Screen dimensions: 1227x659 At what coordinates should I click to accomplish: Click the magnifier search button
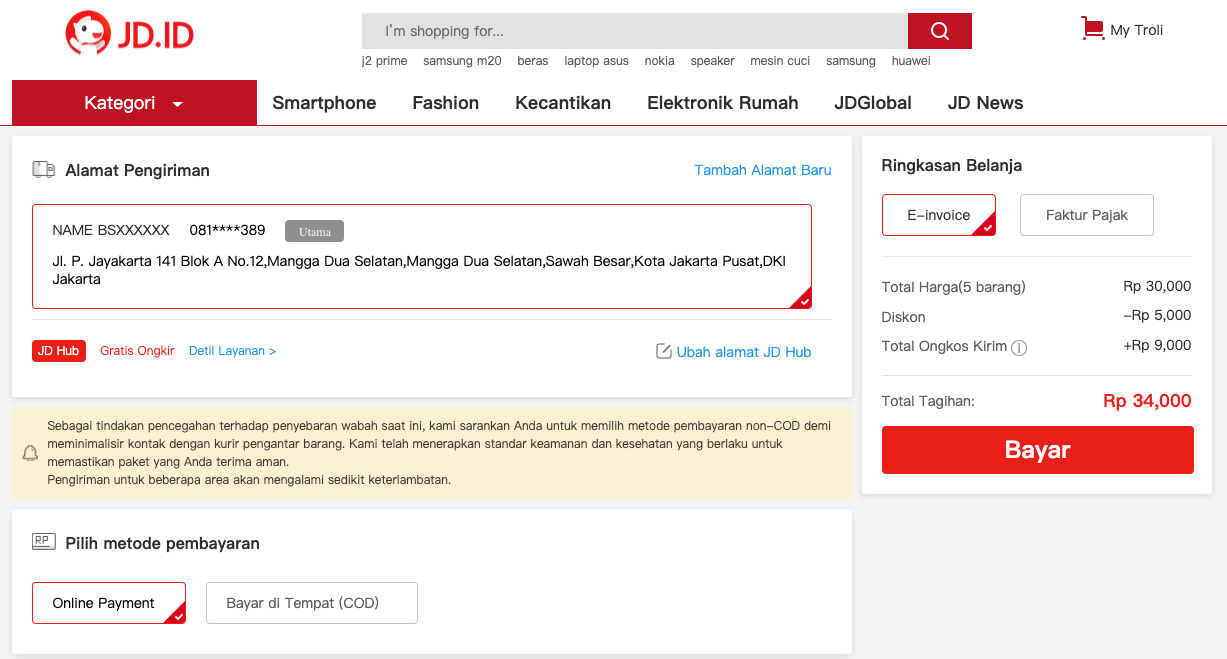pos(939,31)
